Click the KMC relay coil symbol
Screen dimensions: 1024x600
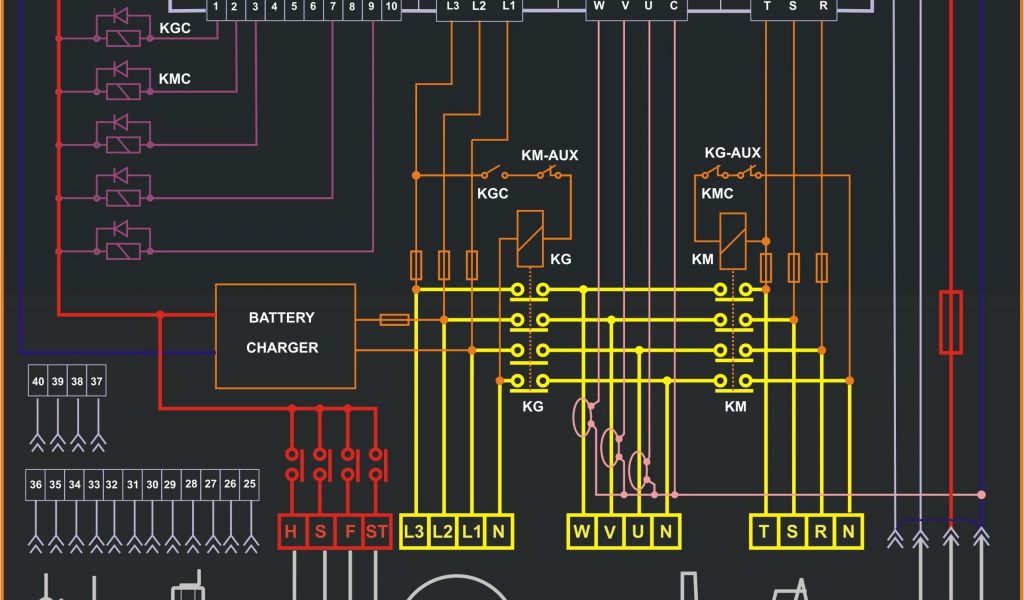coord(122,90)
